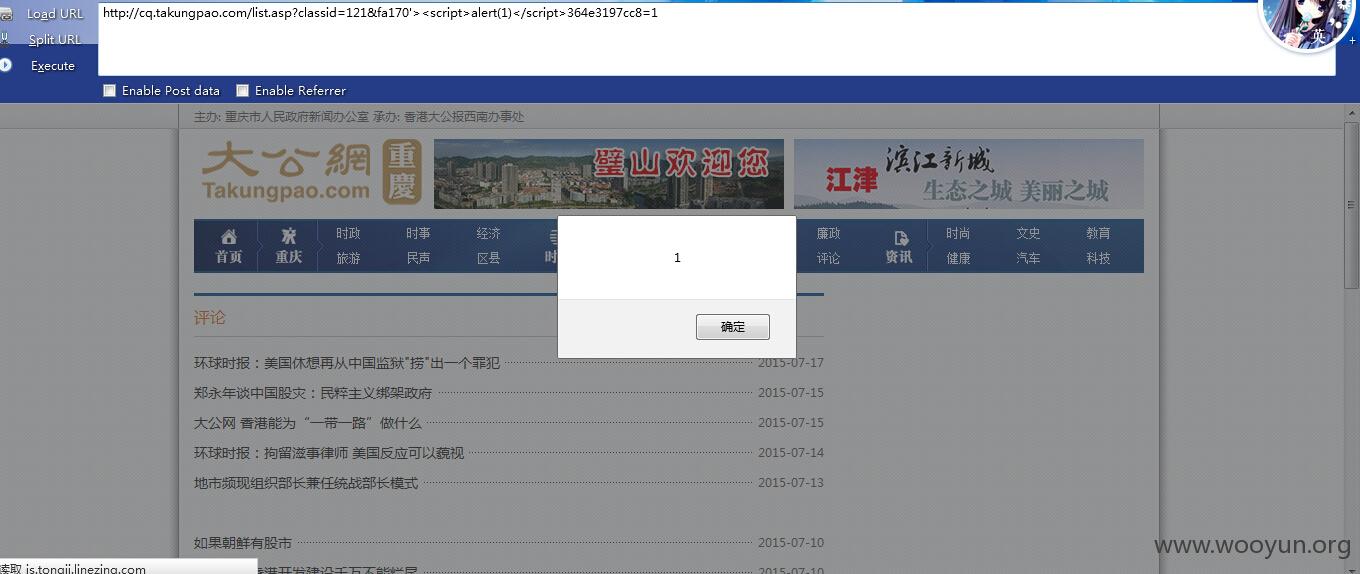Screen dimensions: 1360x574
Task: Click the Split URL label
Action: tap(55, 40)
